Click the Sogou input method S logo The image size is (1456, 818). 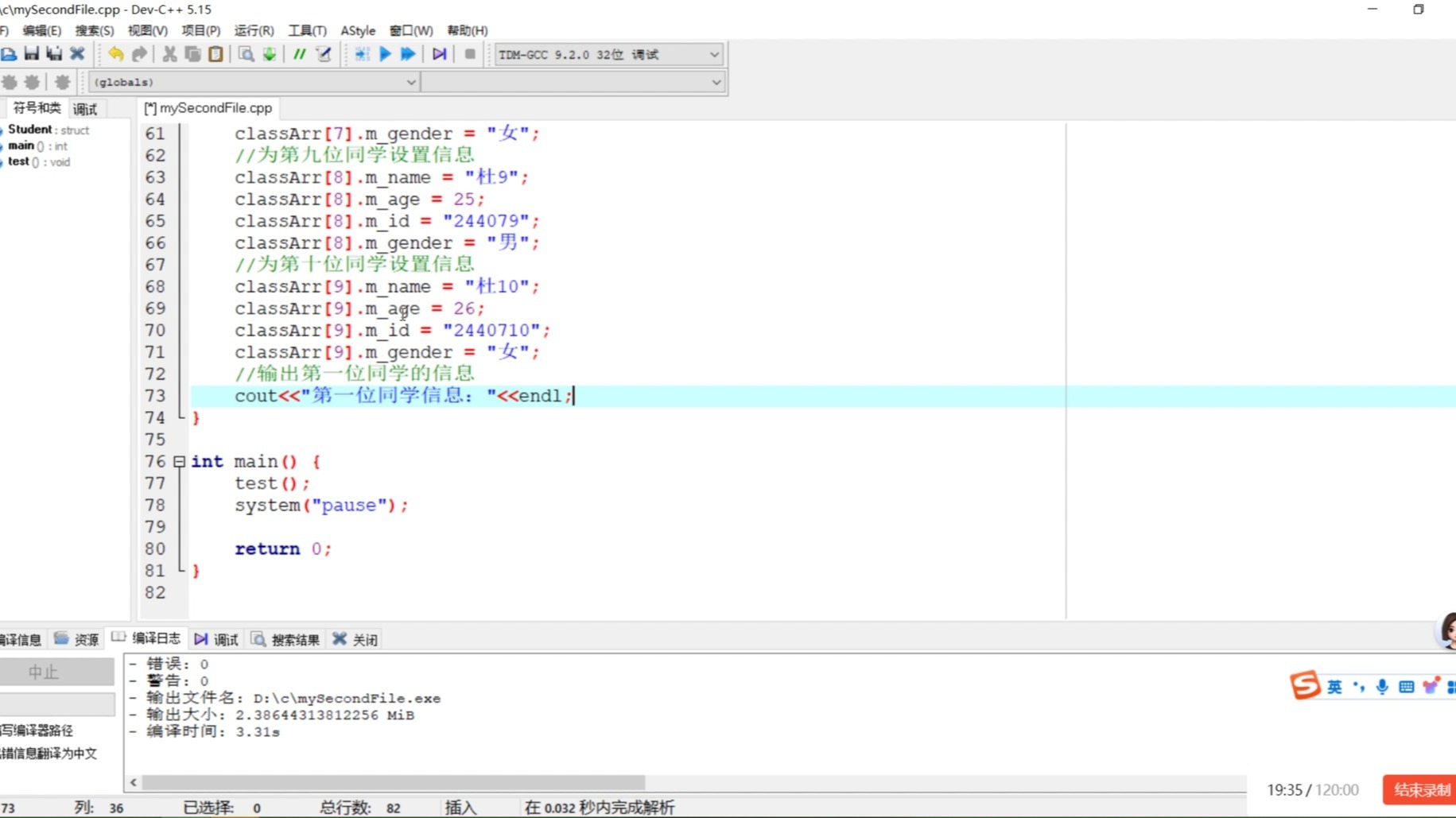click(x=1305, y=685)
